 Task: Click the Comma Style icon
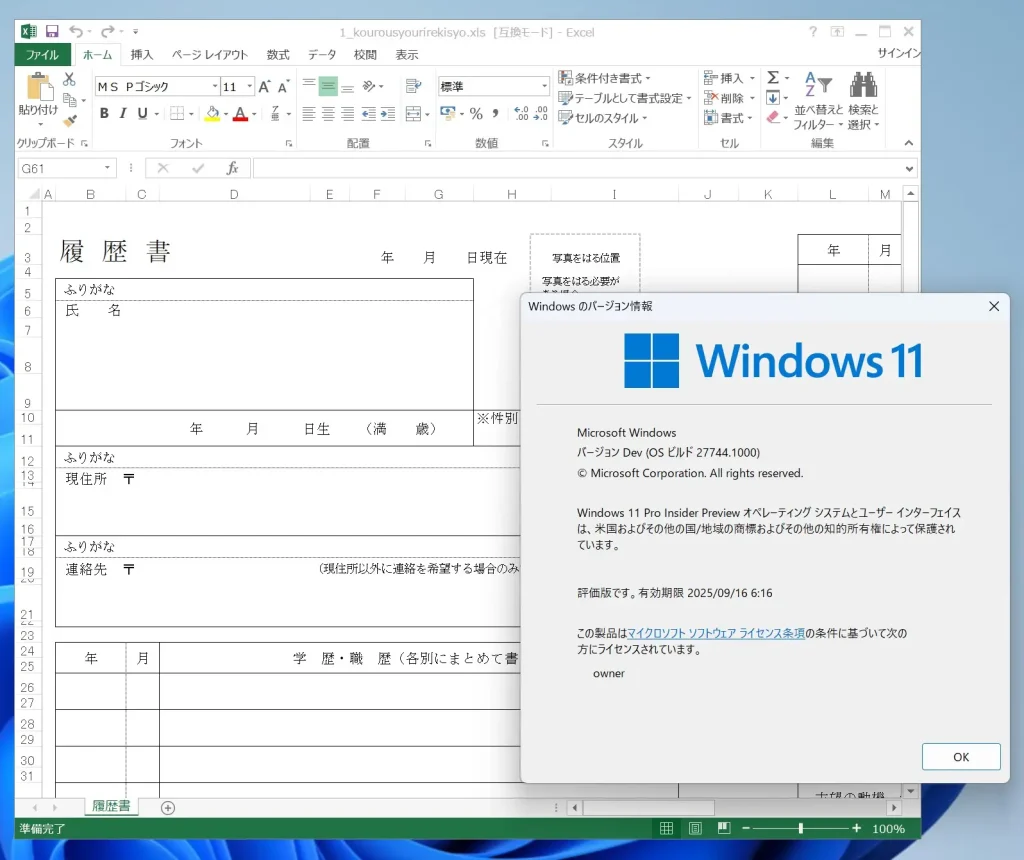point(496,114)
